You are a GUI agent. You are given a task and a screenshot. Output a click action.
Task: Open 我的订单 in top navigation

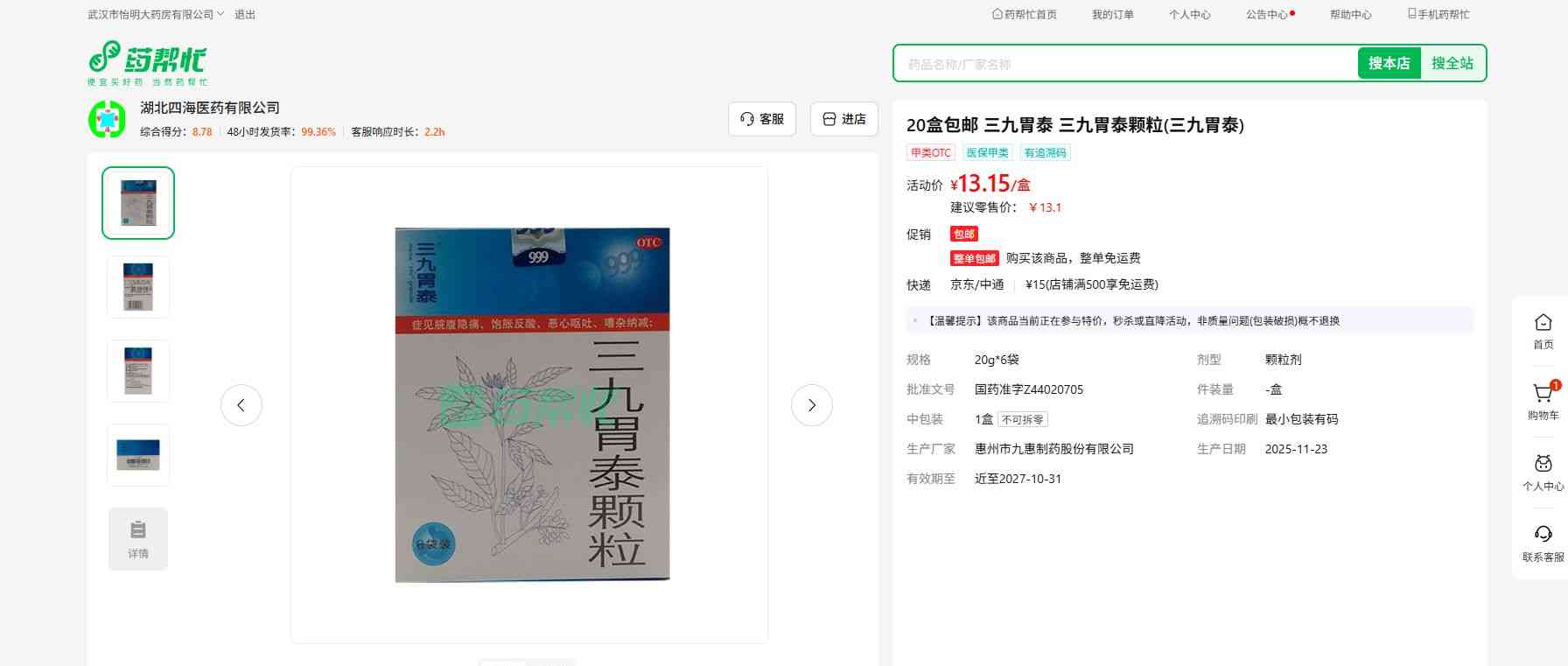point(1112,15)
